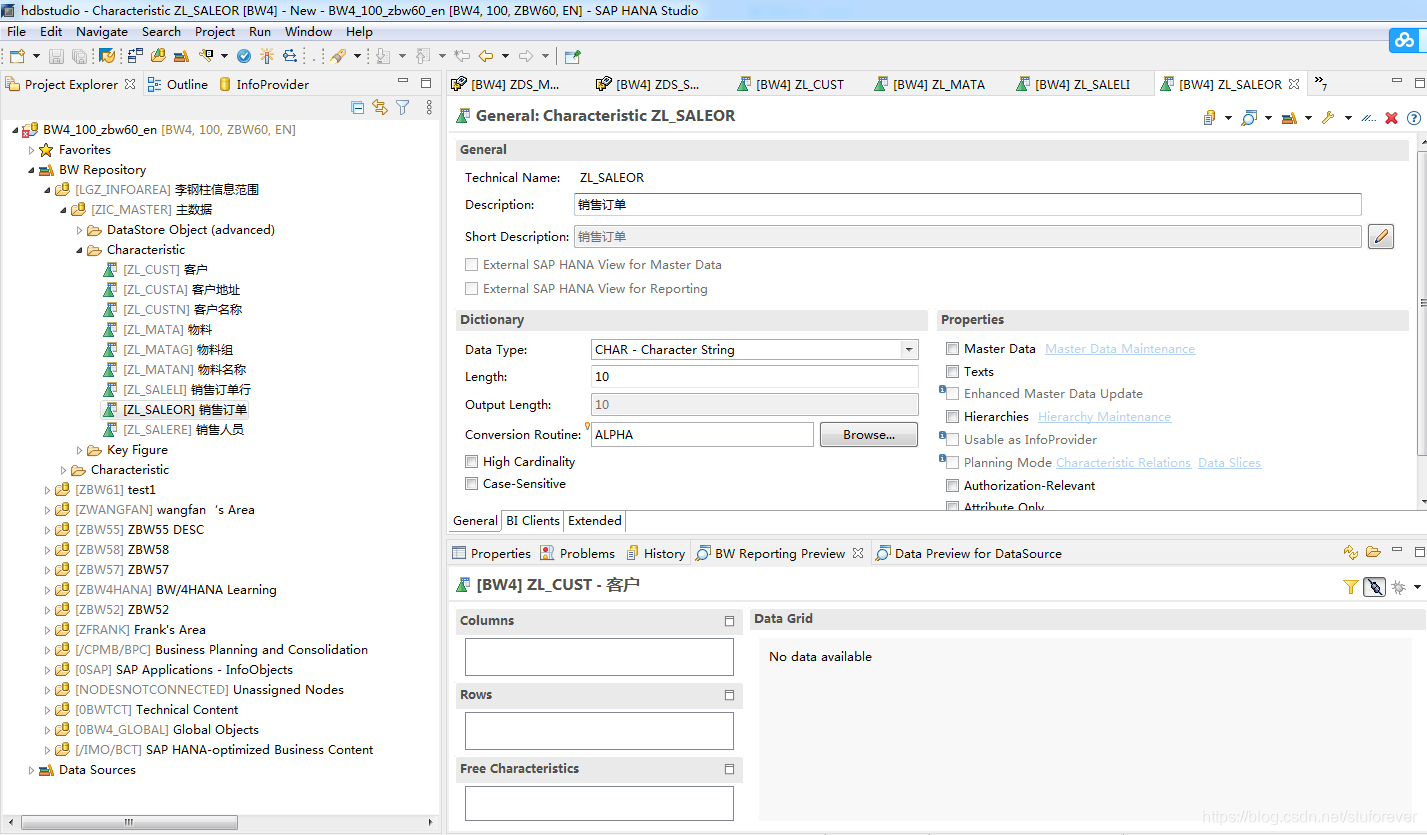The image size is (1427, 835).
Task: Open the Window menu
Action: [308, 31]
